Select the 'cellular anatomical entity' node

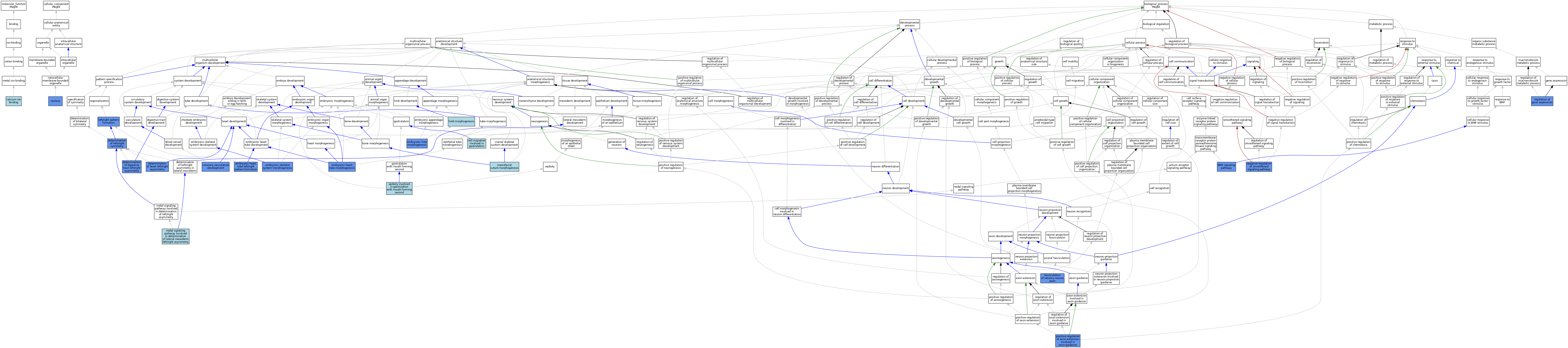[x=56, y=24]
